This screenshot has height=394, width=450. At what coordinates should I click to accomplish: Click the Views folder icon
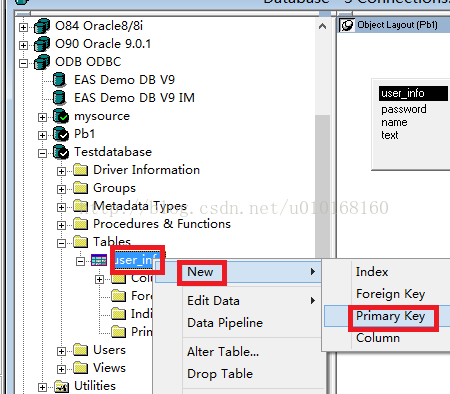80,368
